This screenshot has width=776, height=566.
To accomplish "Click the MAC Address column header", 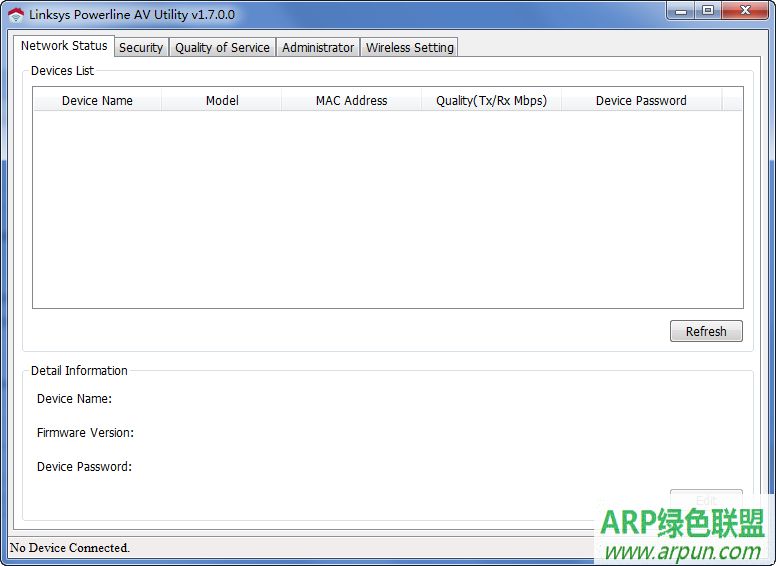I will click(x=351, y=100).
